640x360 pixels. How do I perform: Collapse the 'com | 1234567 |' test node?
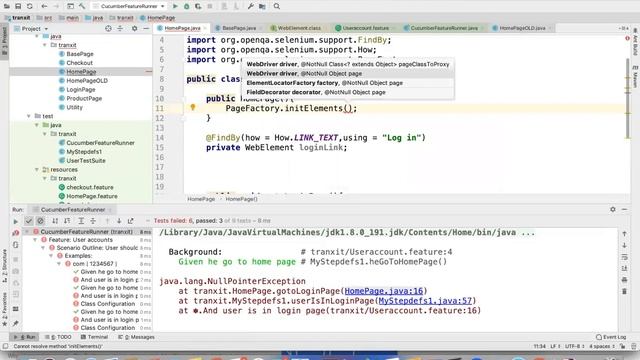point(59,264)
